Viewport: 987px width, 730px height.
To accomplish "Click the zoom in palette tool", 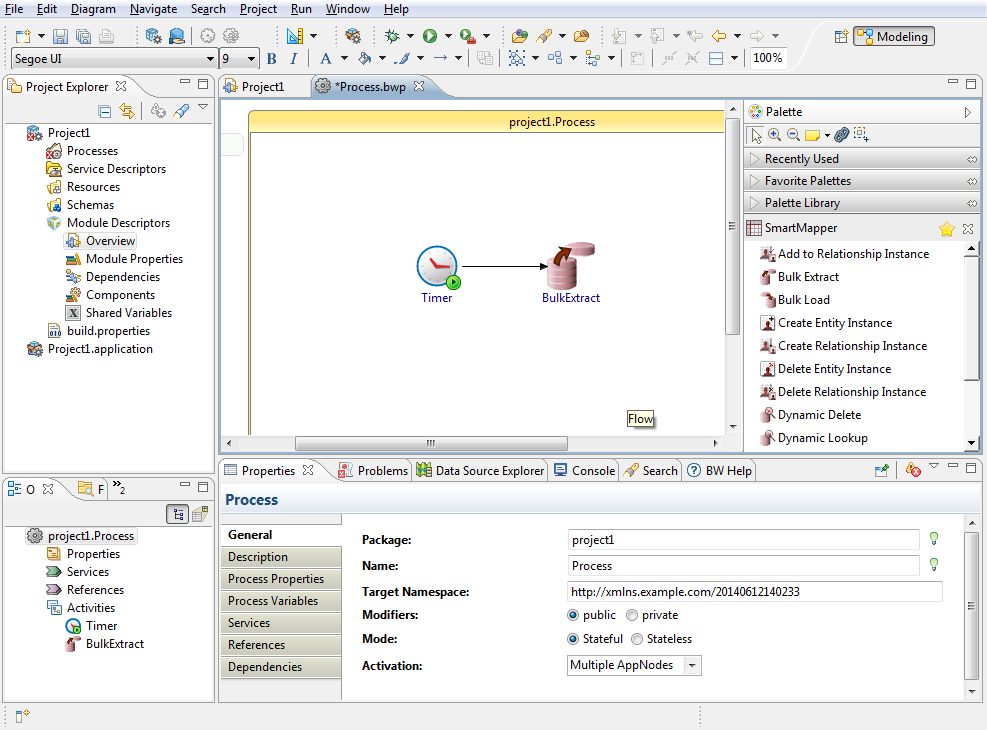I will pyautogui.click(x=774, y=135).
